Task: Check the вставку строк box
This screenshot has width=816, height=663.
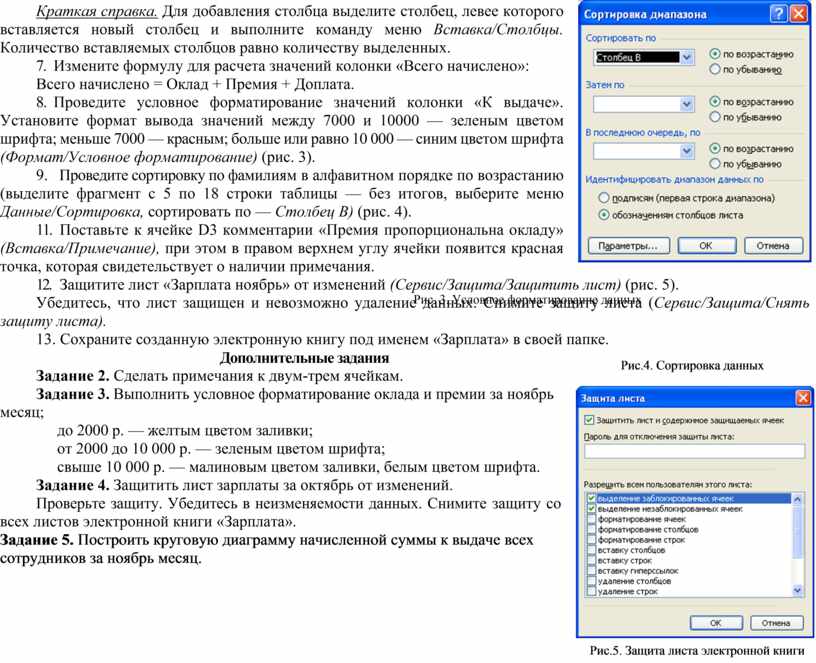Action: point(591,560)
